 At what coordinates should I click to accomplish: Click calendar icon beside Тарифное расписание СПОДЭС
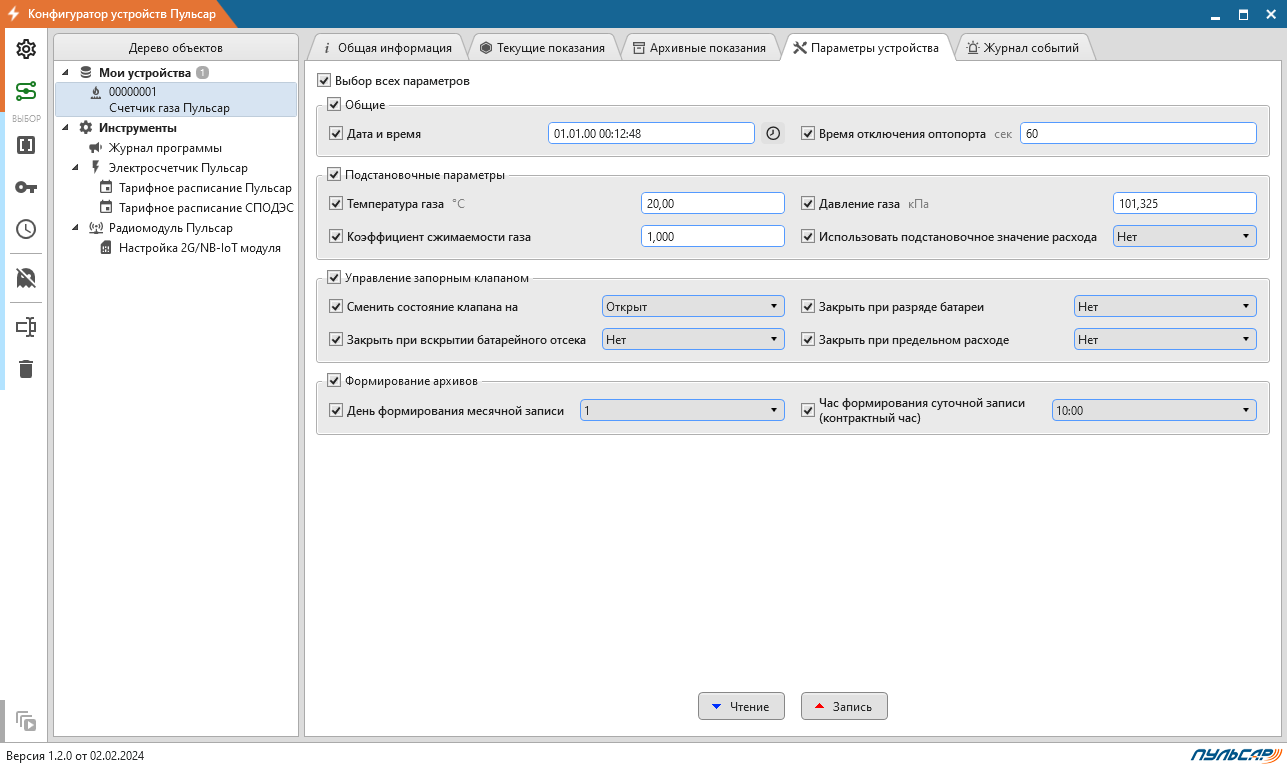click(x=106, y=208)
